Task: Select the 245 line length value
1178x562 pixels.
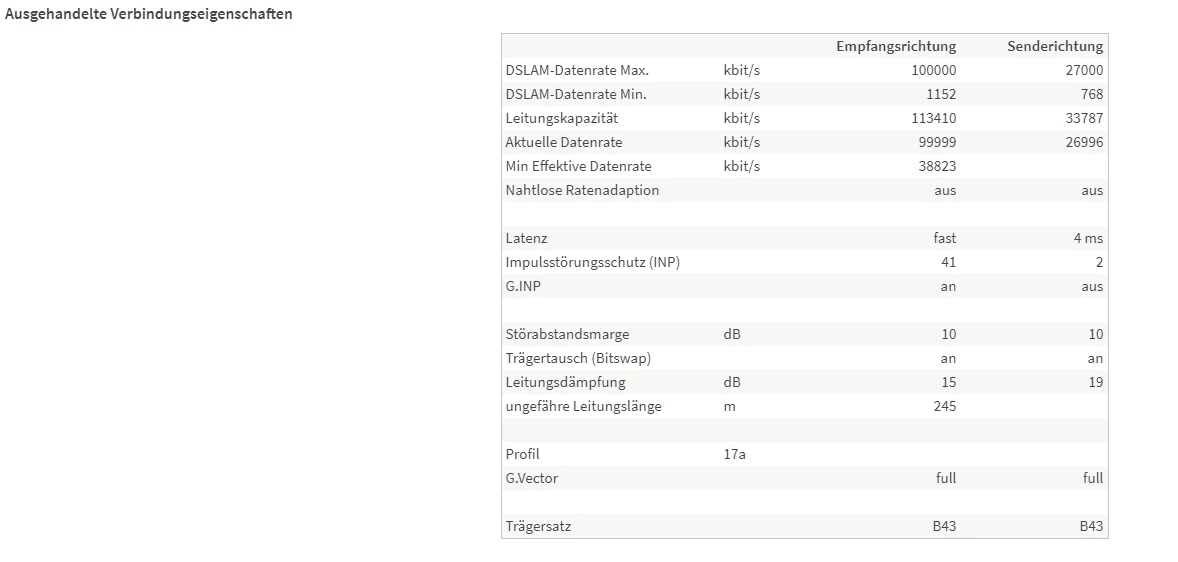Action: click(x=942, y=406)
